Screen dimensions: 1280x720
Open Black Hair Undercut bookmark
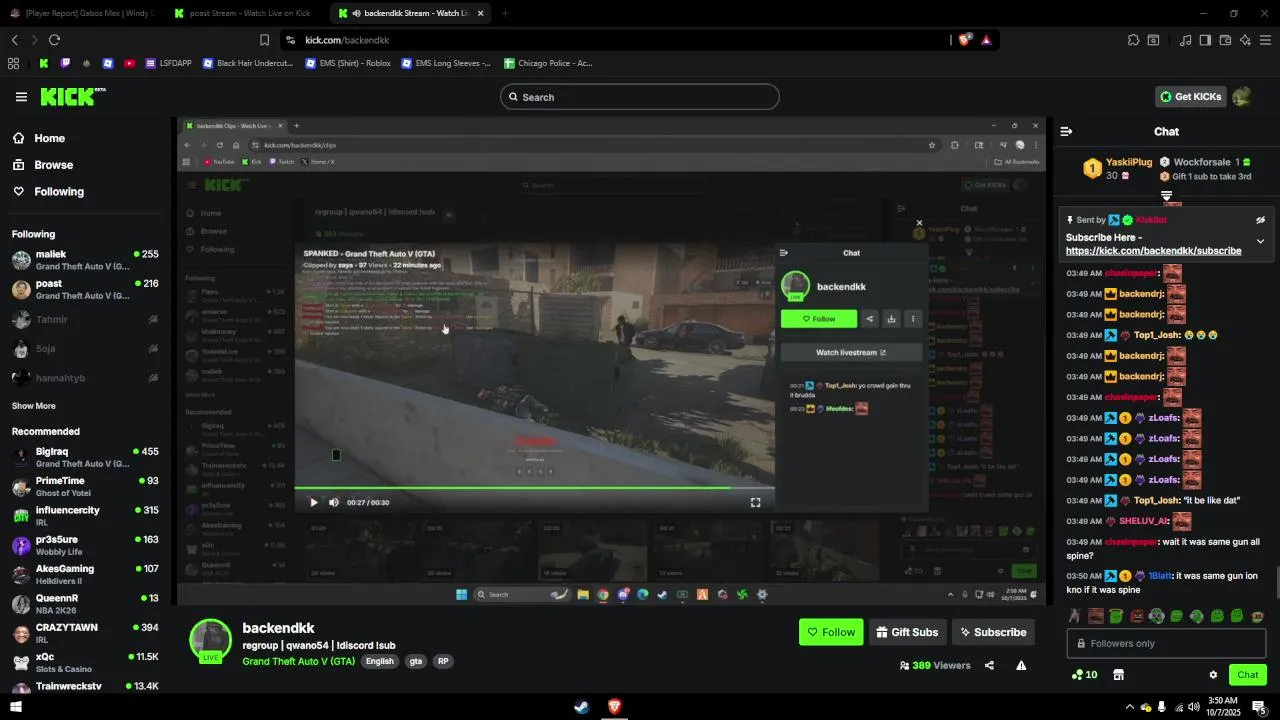[x=248, y=63]
